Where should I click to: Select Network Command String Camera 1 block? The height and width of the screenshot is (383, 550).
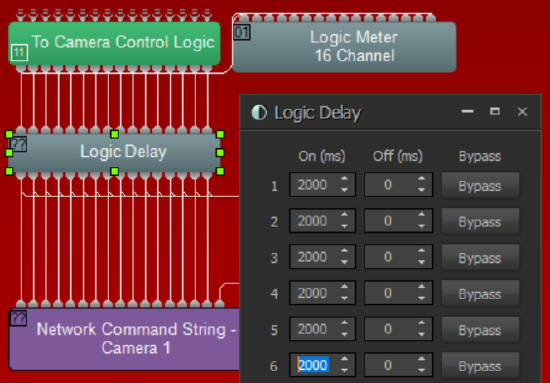click(x=124, y=339)
